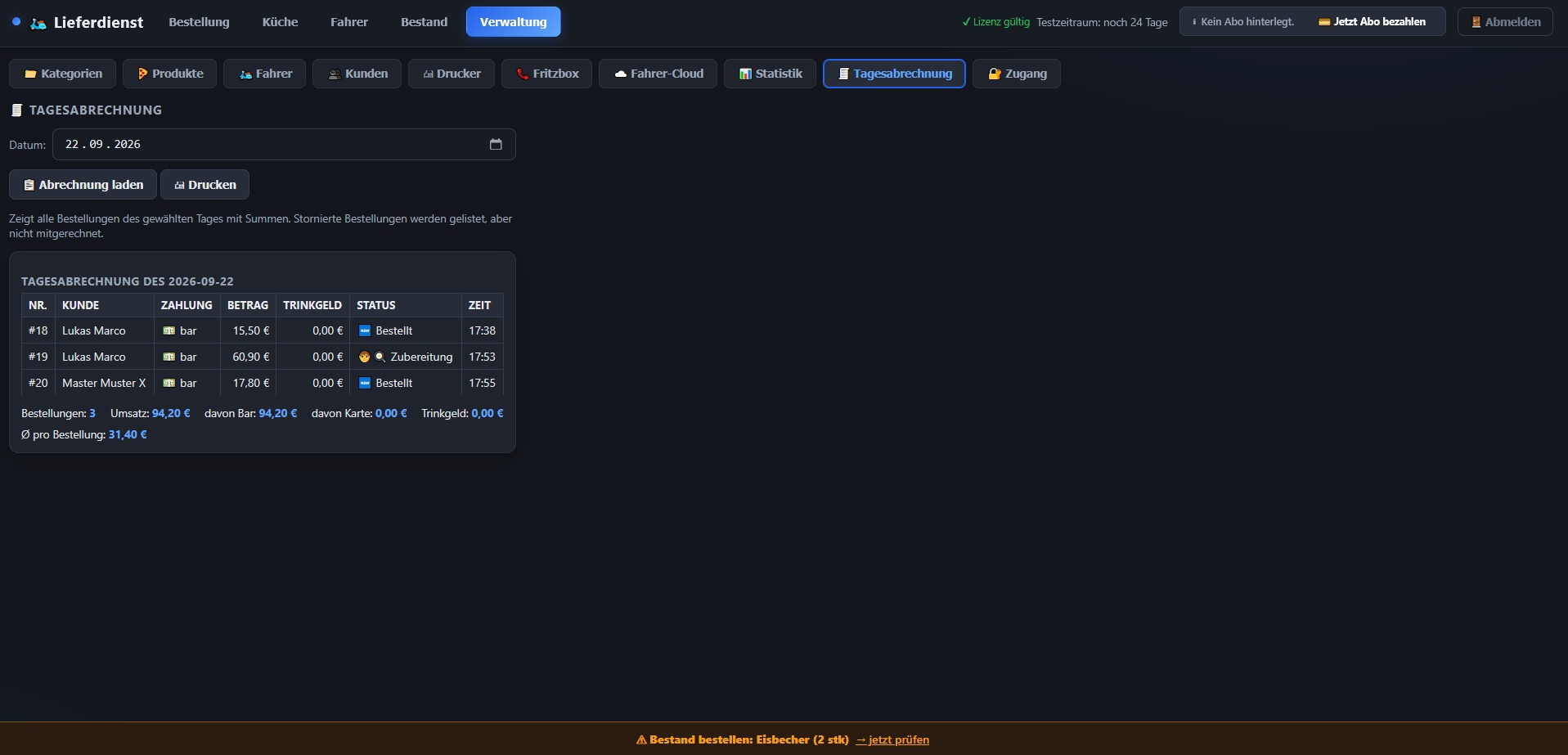Open the Drucker settings tab
Screen dimensions: 1568x755
pyautogui.click(x=452, y=74)
